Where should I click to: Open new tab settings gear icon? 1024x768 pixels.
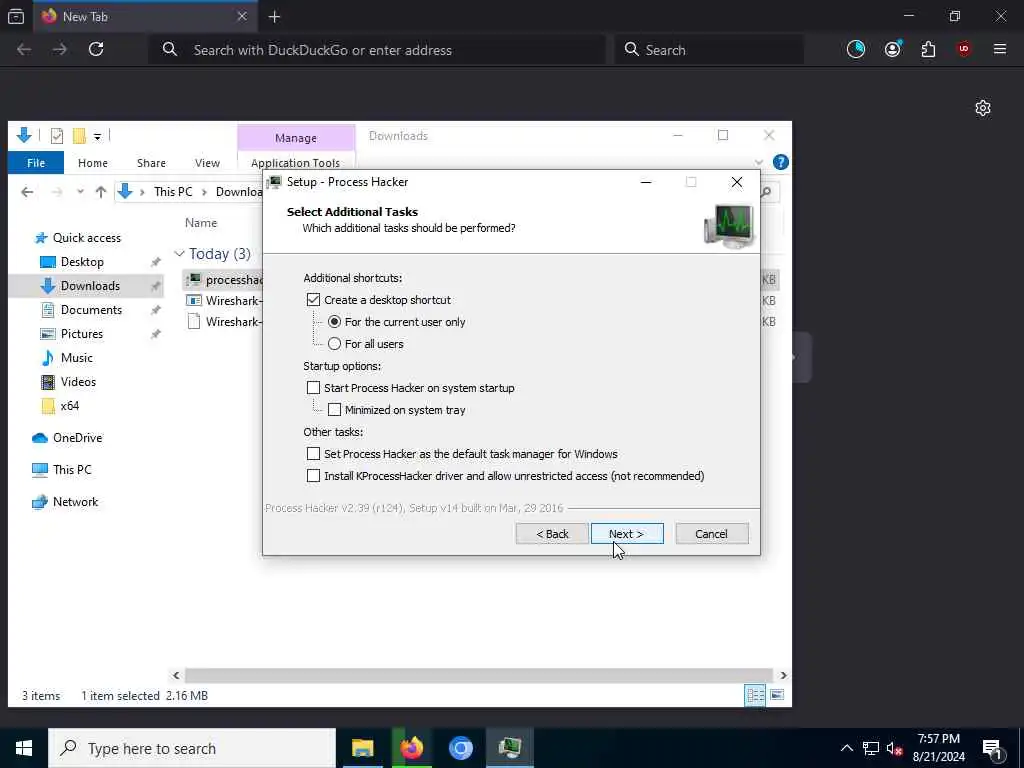point(983,108)
